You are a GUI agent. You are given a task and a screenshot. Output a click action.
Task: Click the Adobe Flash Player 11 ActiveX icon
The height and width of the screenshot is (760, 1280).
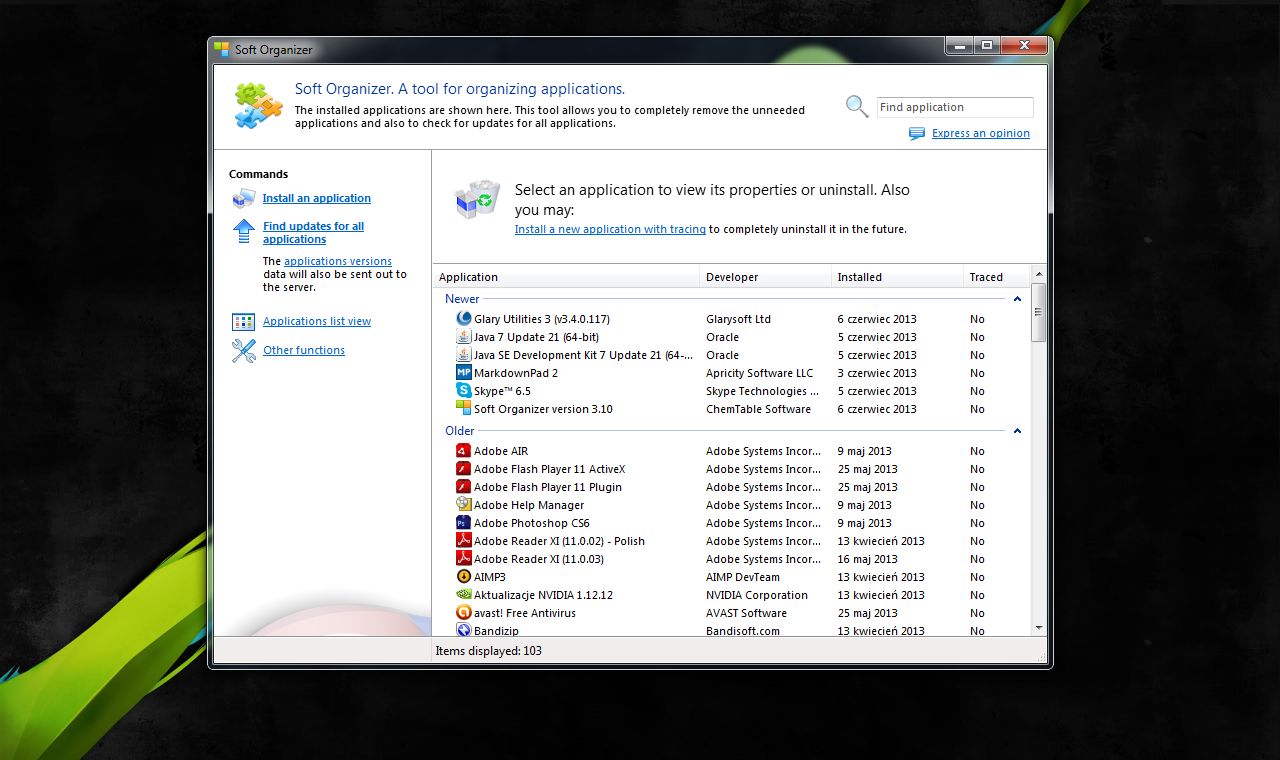point(464,469)
